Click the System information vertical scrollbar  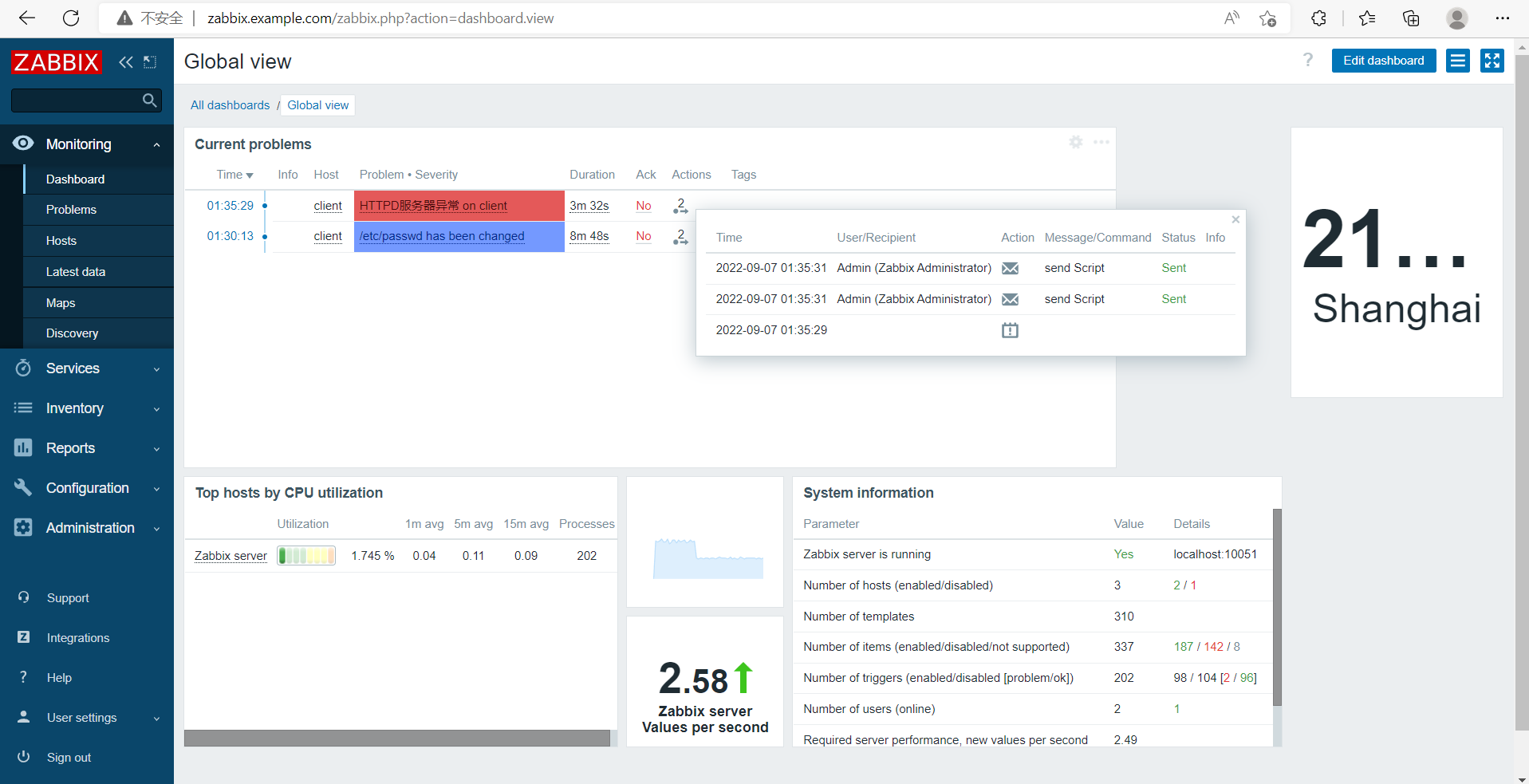1277,607
